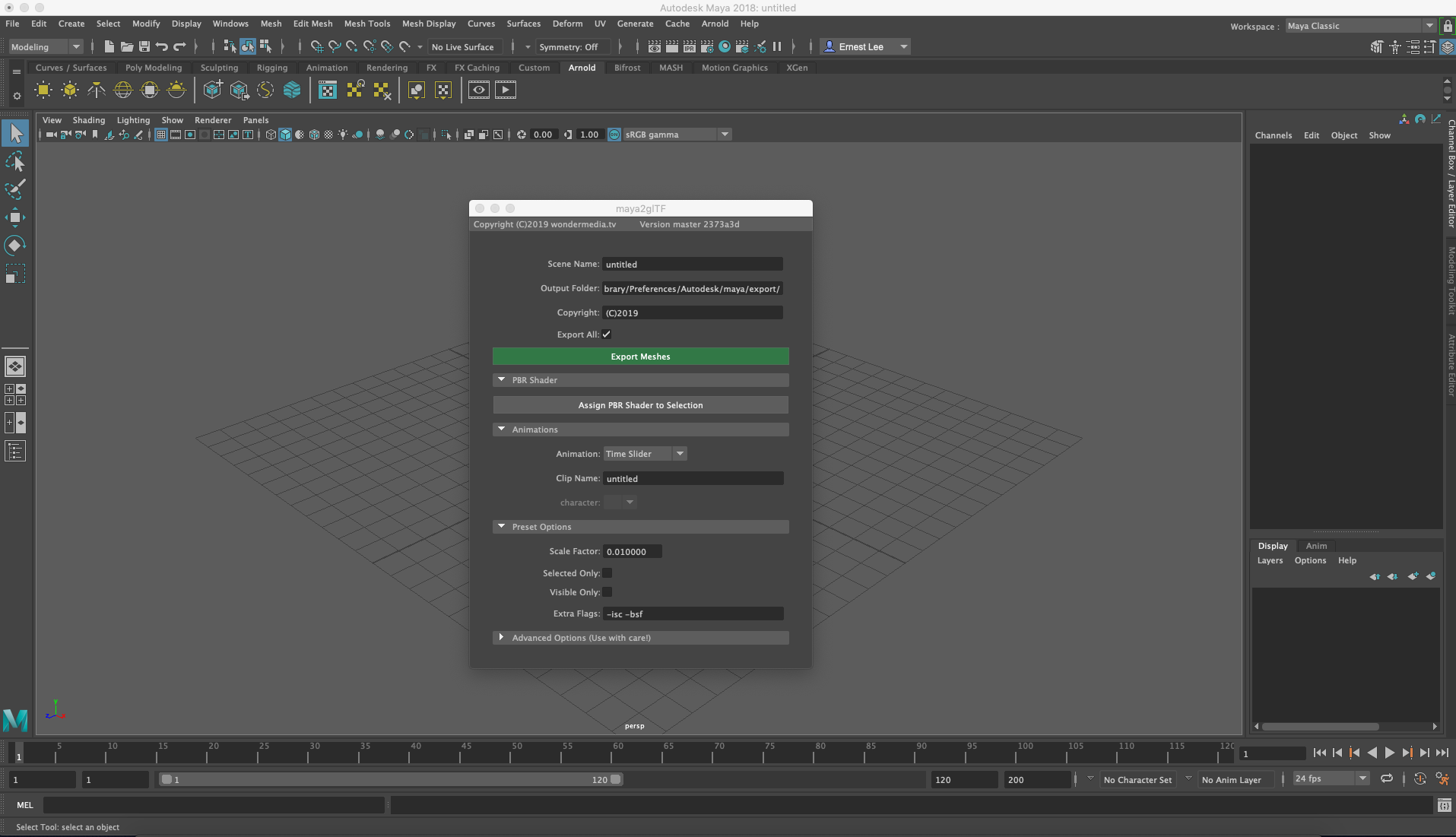The height and width of the screenshot is (837, 1456).
Task: Create an Arnold StandIn from the shelf
Action: pyautogui.click(x=213, y=90)
